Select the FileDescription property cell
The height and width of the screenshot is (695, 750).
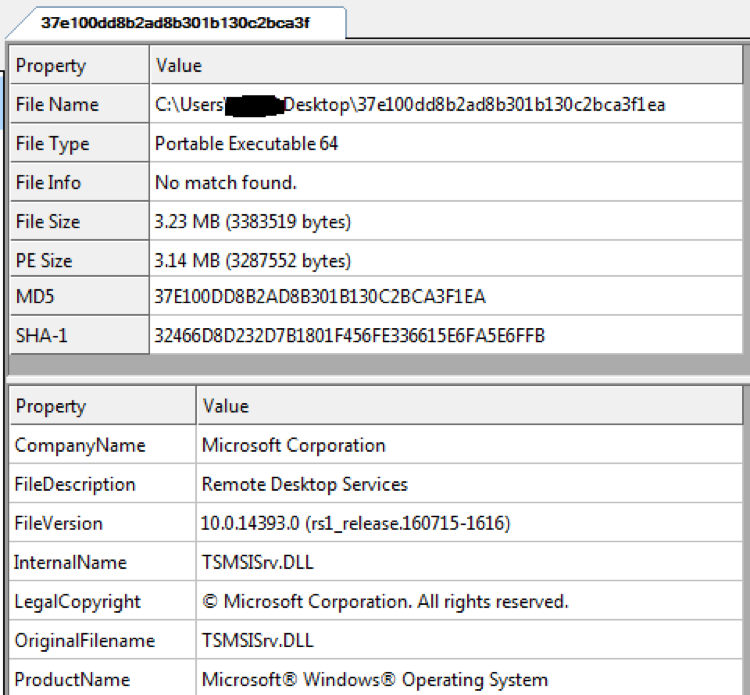tap(102, 484)
